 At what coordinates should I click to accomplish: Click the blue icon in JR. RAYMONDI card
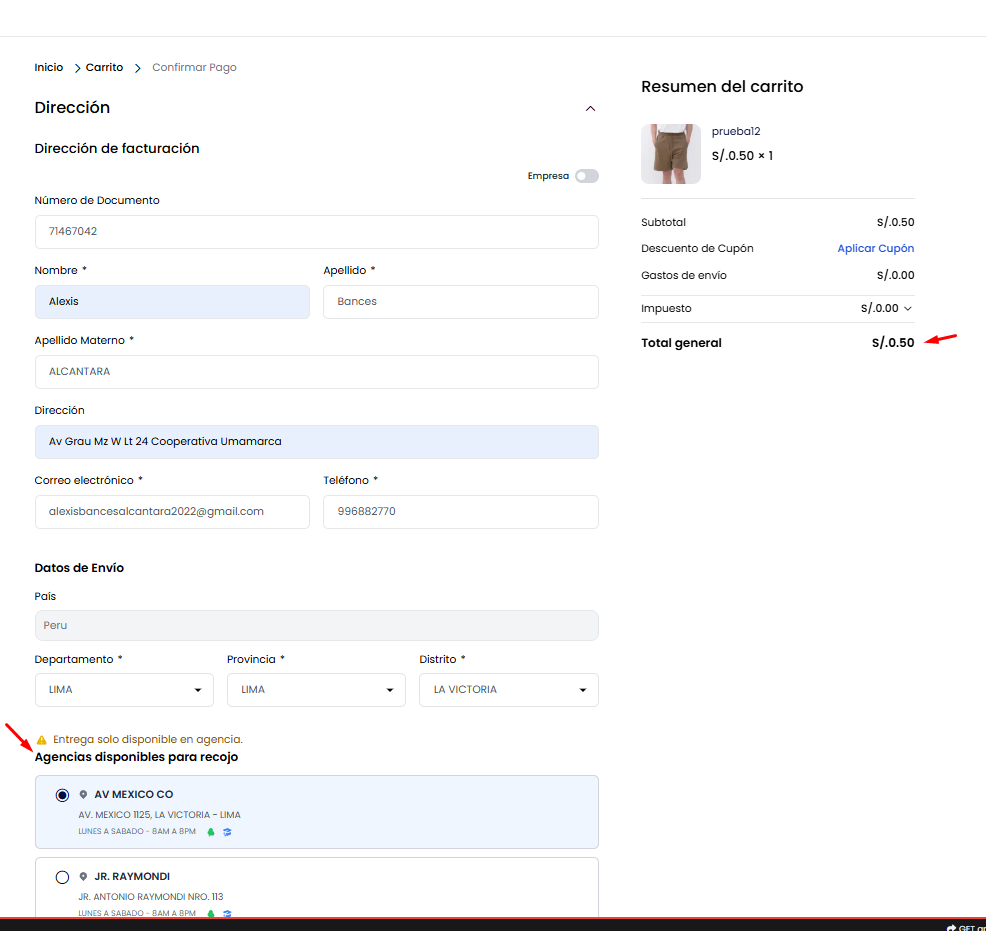227,913
